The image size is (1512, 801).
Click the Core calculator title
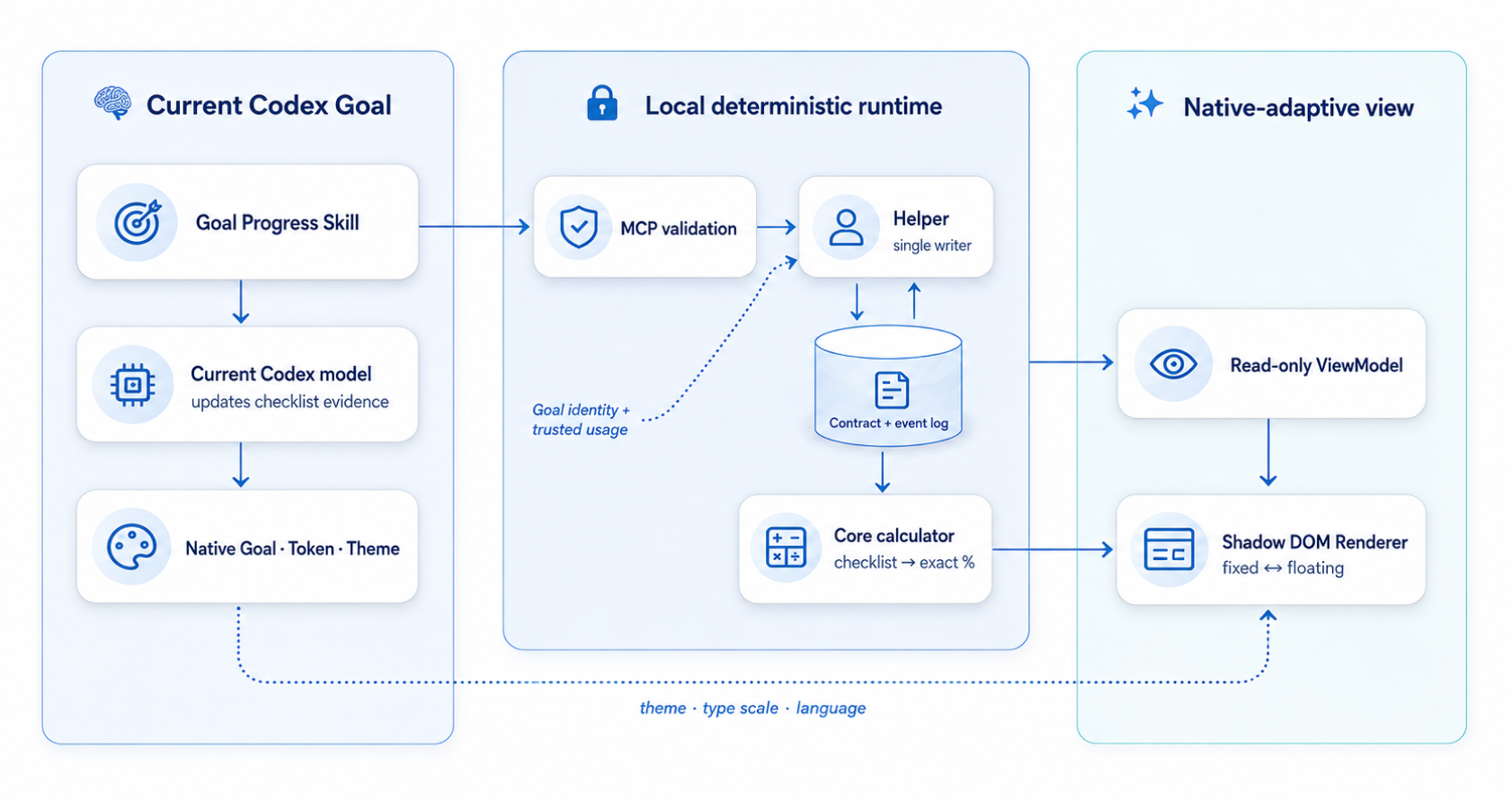point(894,535)
